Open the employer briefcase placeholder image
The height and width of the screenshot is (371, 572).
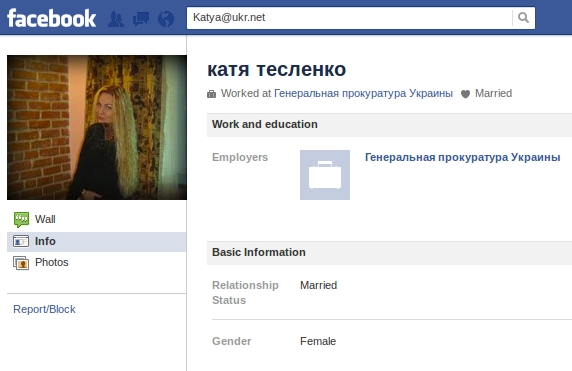325,175
